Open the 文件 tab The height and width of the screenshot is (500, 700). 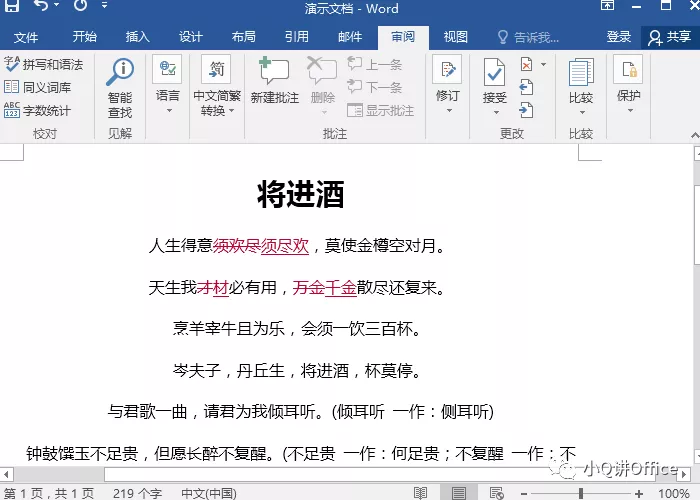(26, 37)
